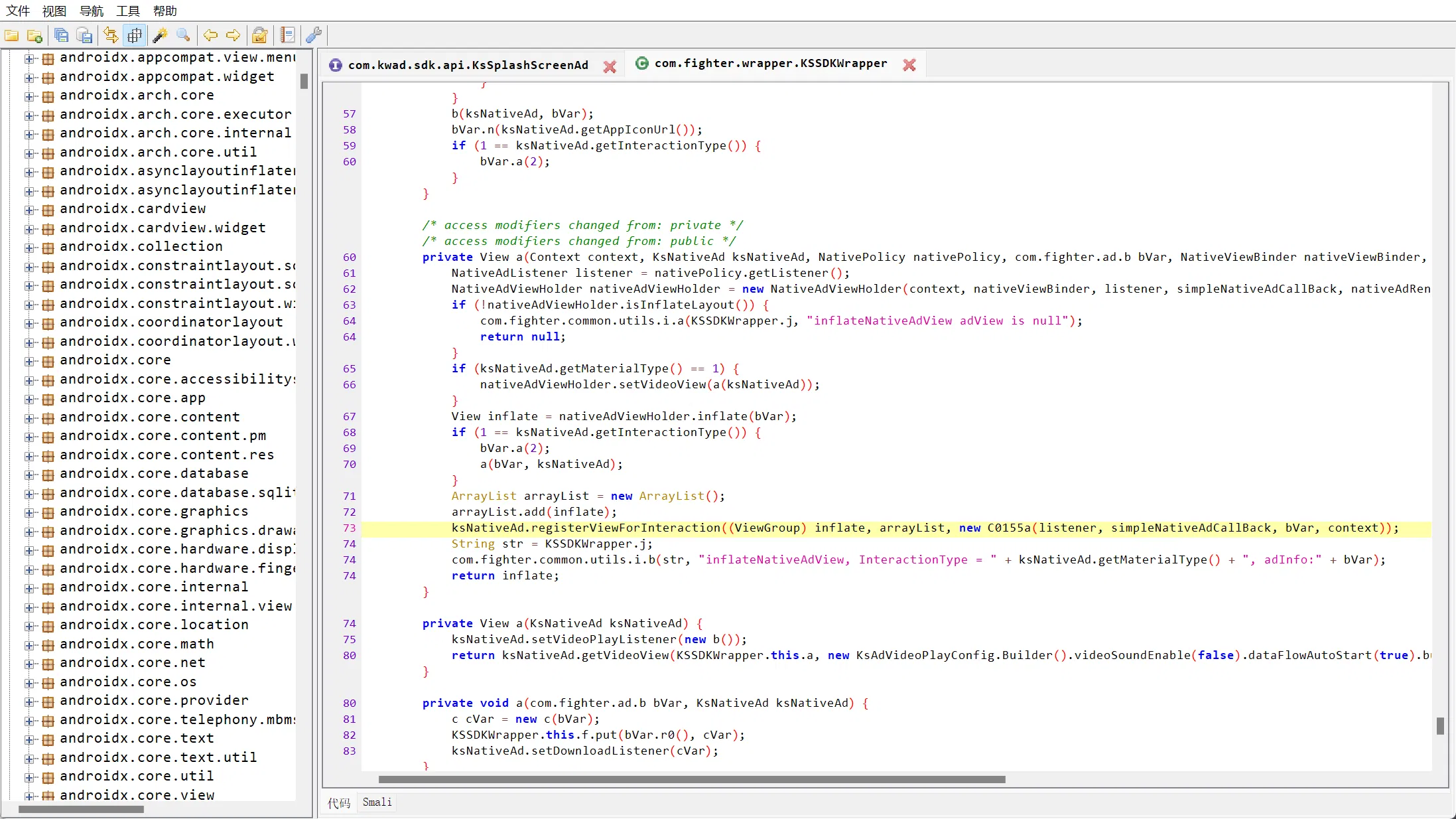Open the 视图 menu
Viewport: 1456px width, 819px height.
54,11
